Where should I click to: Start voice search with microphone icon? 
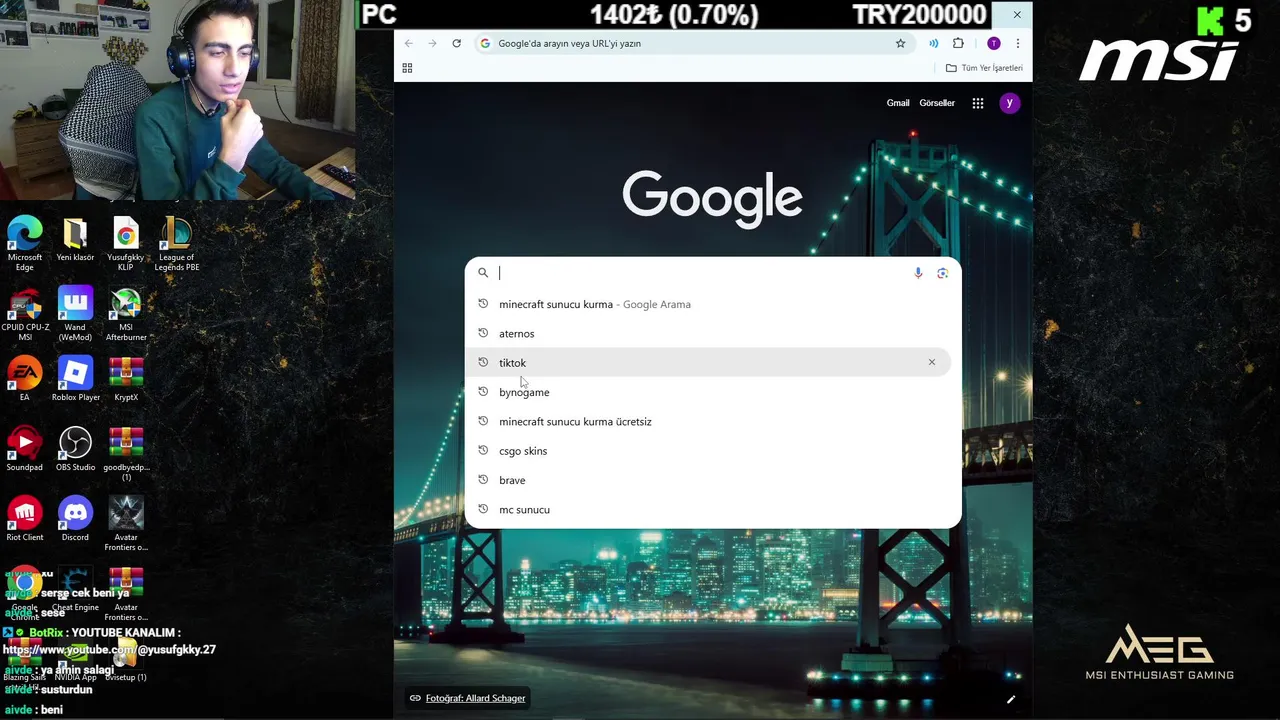pos(918,273)
